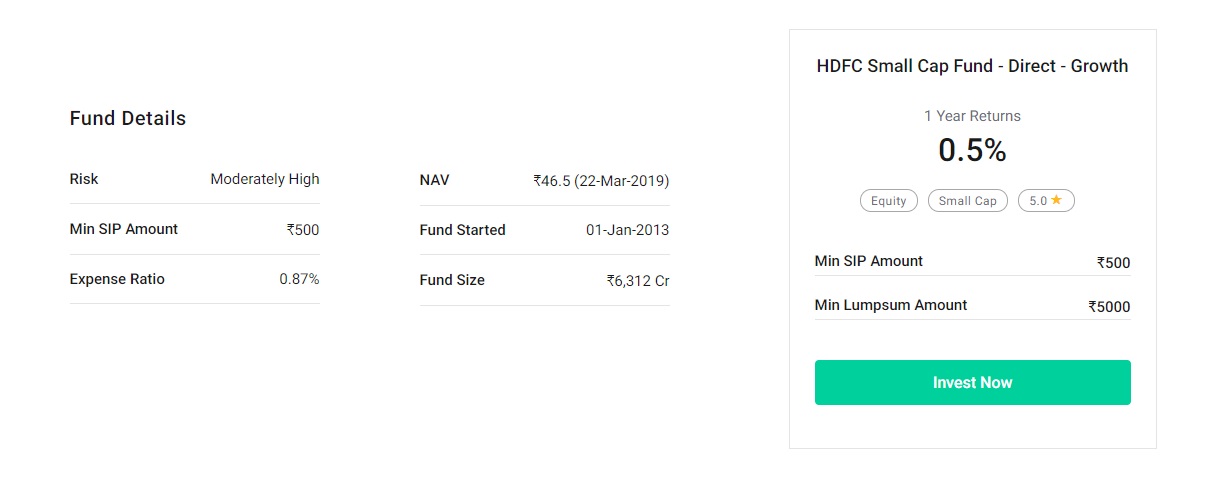Click the ₹6,312 Cr fund size value
1206x490 pixels.
click(637, 281)
